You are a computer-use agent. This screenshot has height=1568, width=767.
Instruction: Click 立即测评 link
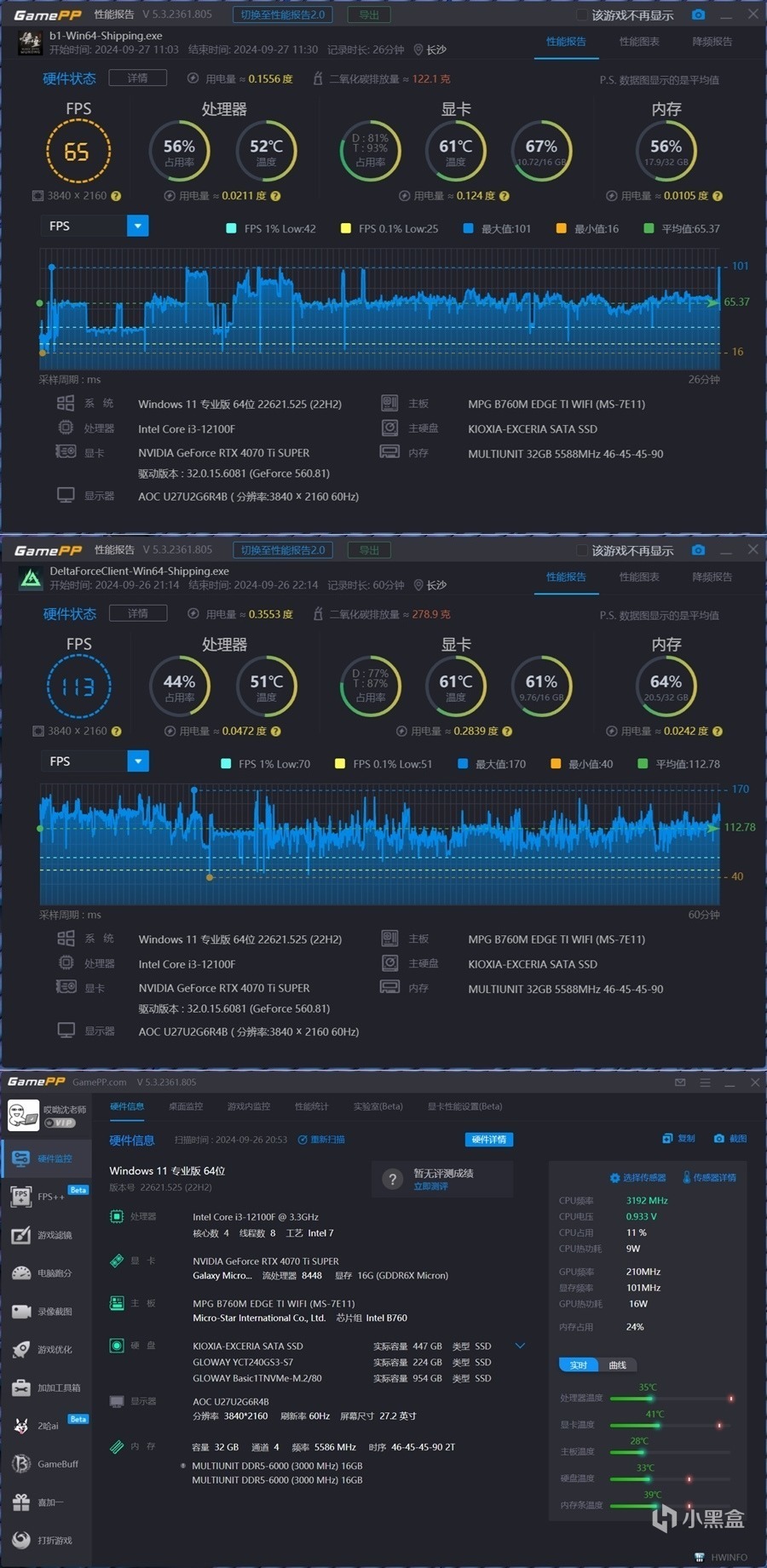[430, 1186]
